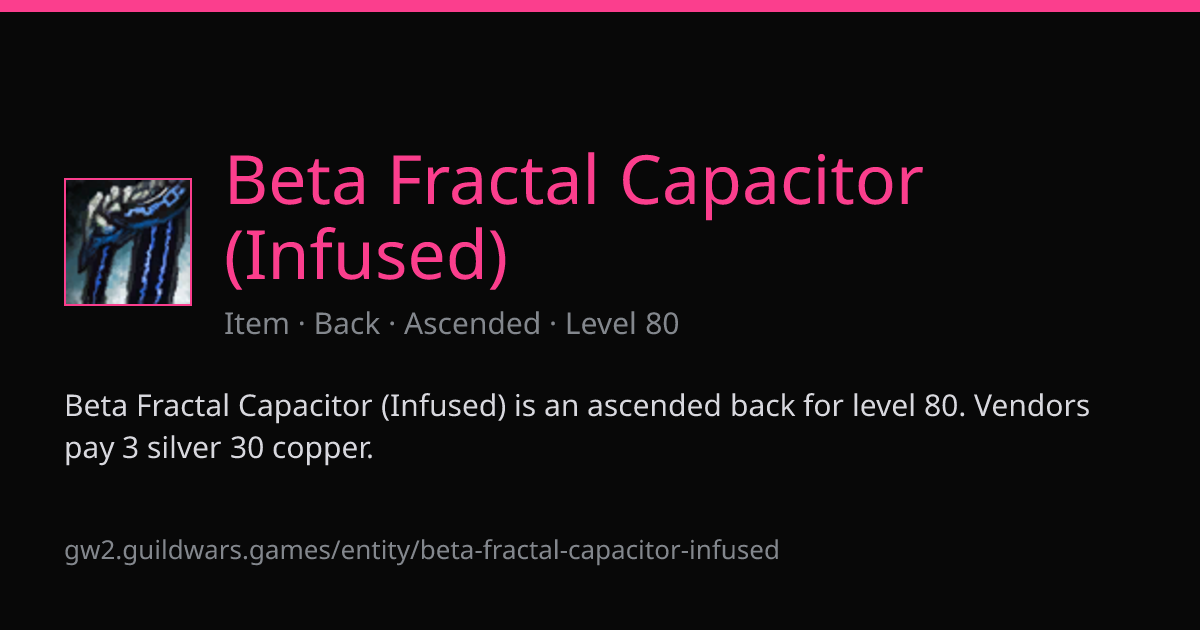
Task: Click the Beta Fractal Capacitor item icon
Action: 128,242
